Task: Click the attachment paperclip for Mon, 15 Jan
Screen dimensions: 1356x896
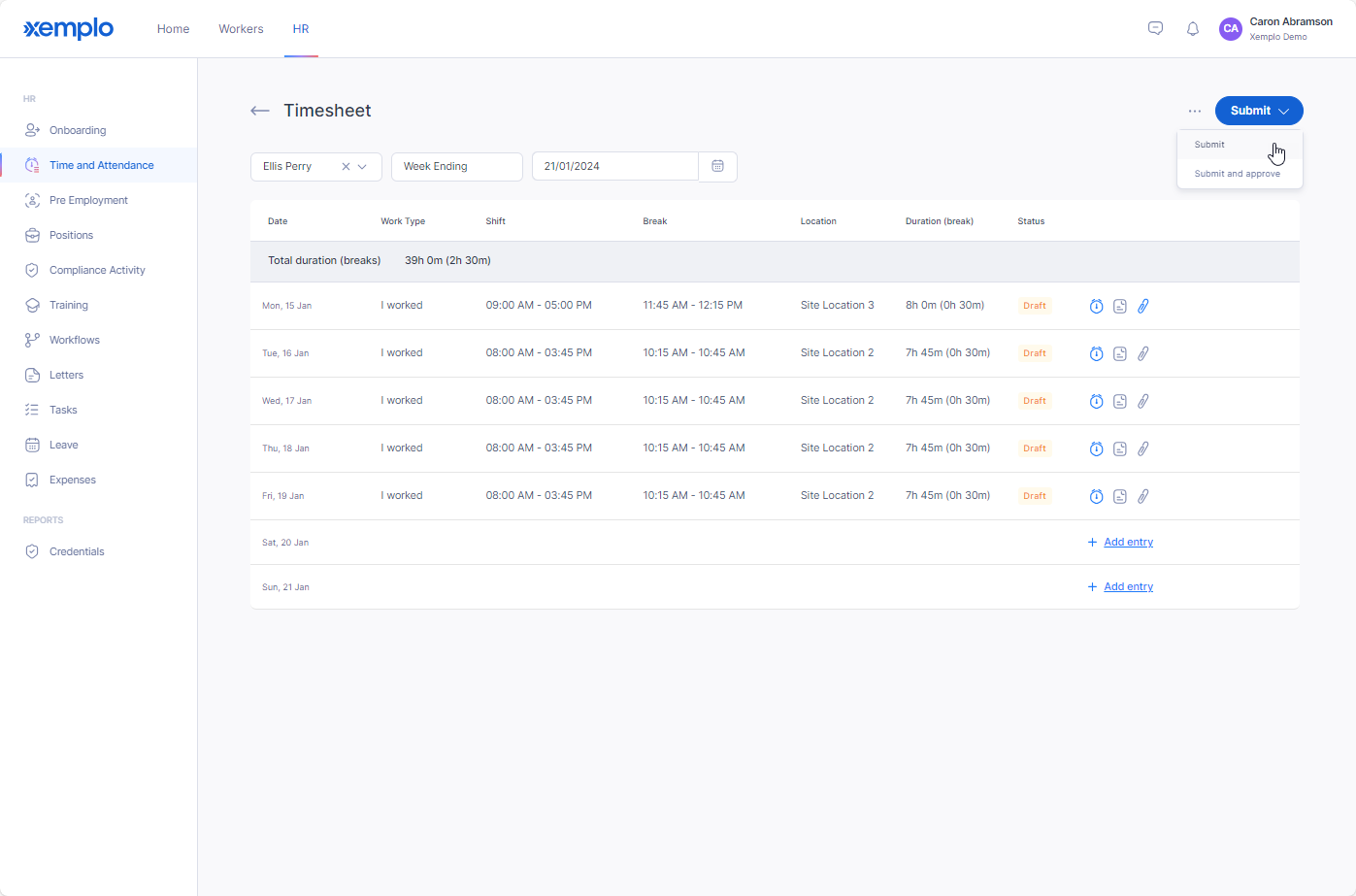Action: (1143, 306)
